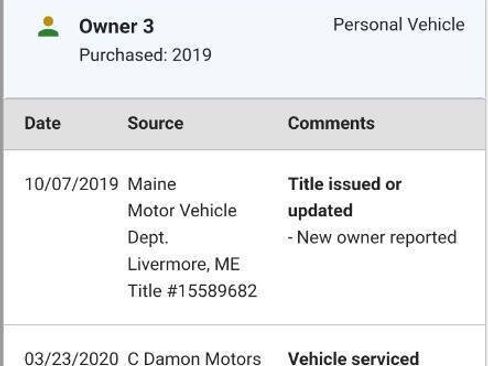The height and width of the screenshot is (366, 488).
Task: Click the Owner 3 person icon
Action: [48, 27]
